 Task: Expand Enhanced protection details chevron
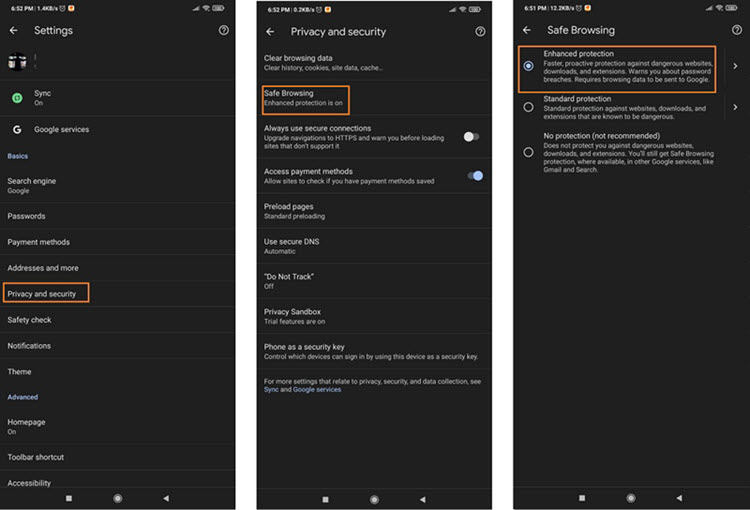click(735, 67)
